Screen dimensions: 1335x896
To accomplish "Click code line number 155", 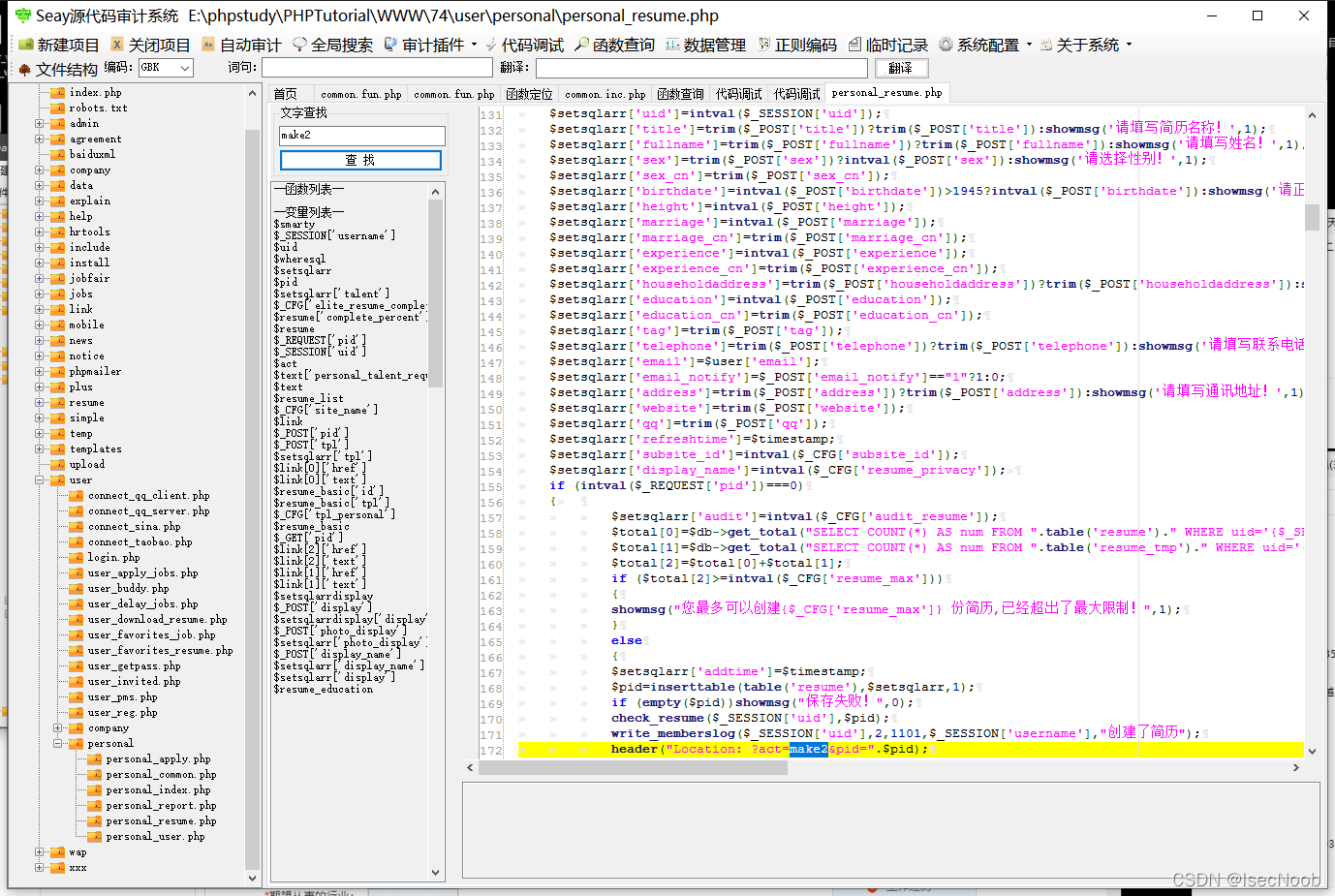I will [491, 487].
